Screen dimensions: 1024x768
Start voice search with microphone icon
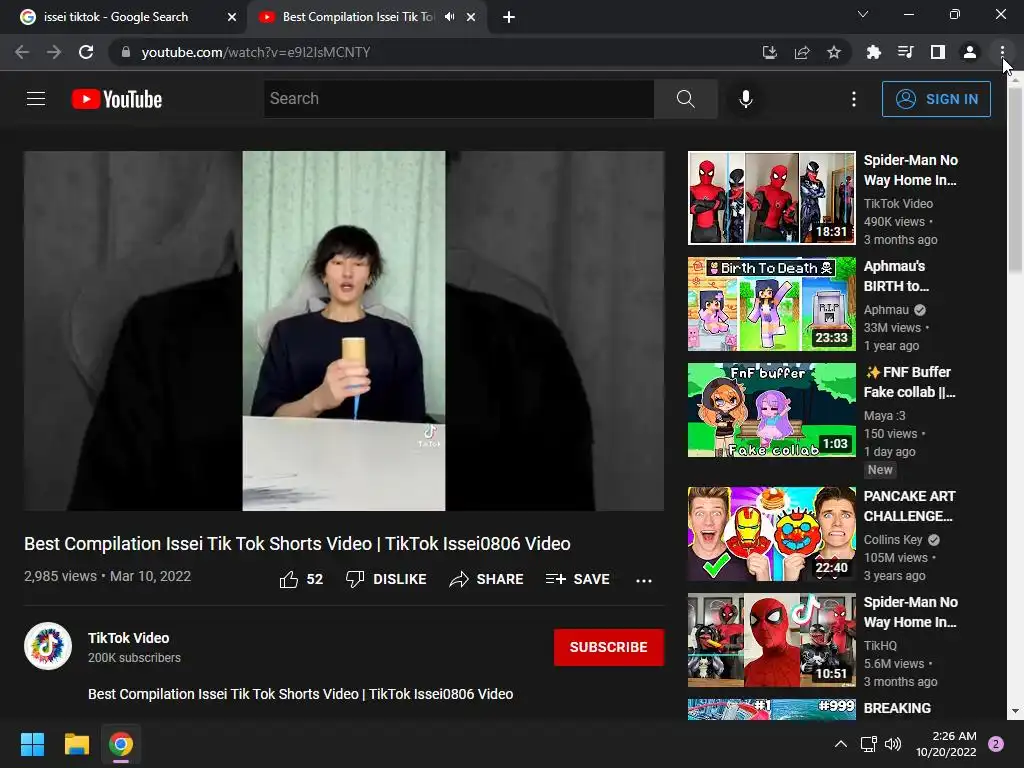click(x=746, y=99)
